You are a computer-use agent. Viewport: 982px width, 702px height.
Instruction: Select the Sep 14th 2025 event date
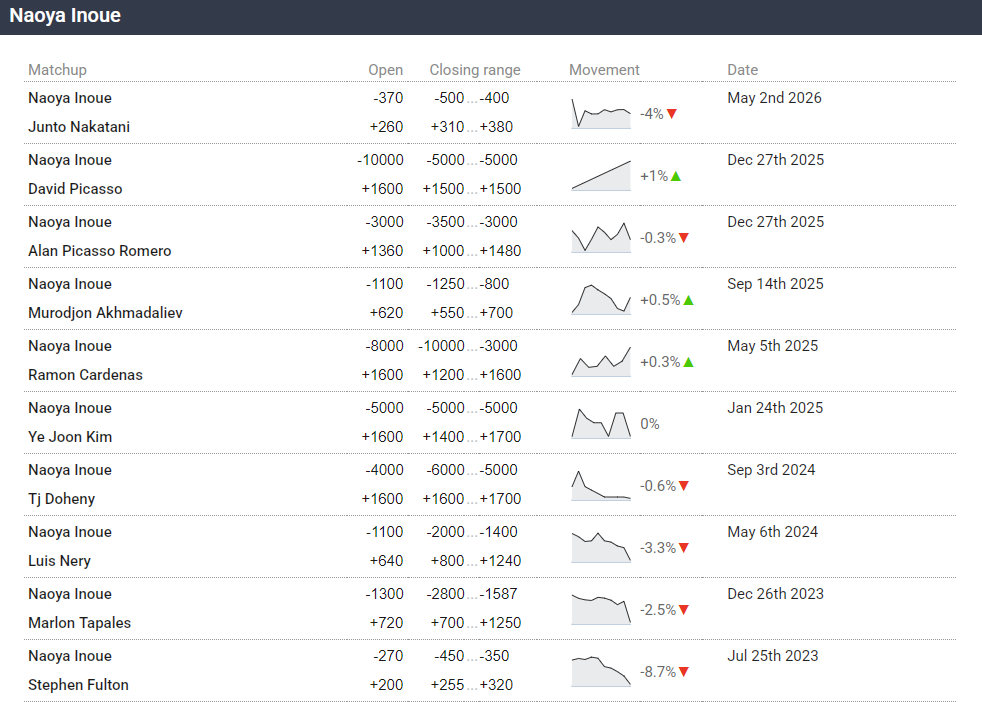[x=775, y=284]
